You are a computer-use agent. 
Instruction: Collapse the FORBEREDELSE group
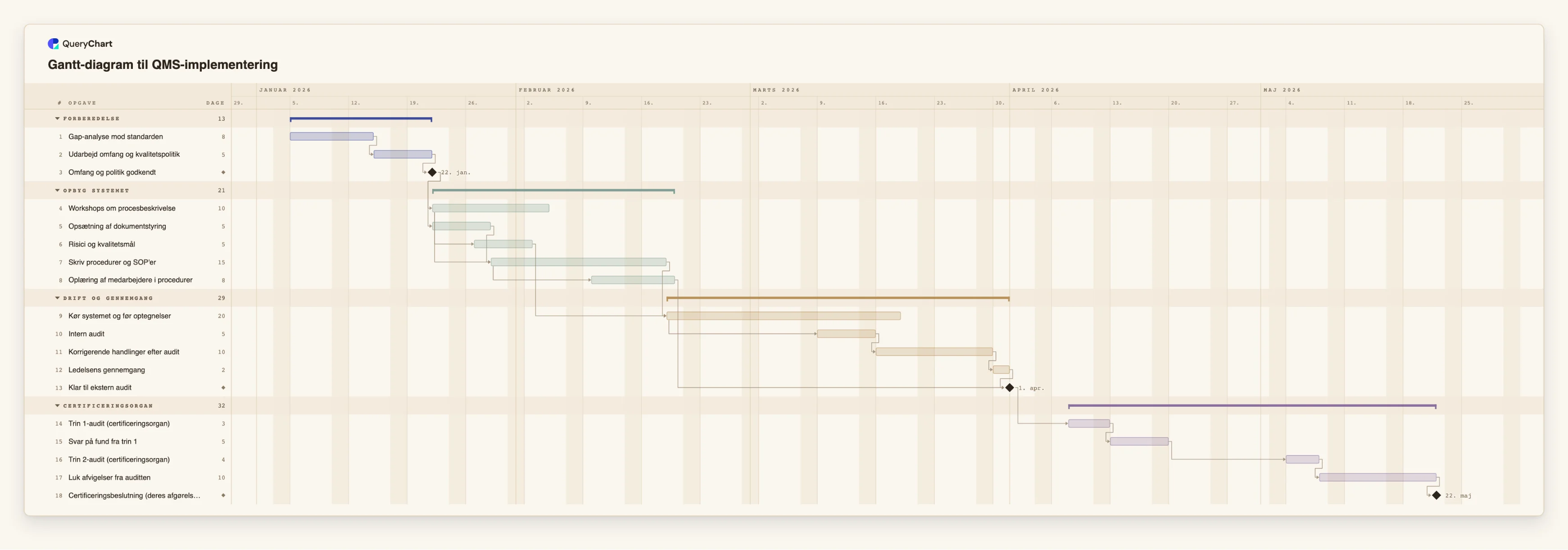57,119
